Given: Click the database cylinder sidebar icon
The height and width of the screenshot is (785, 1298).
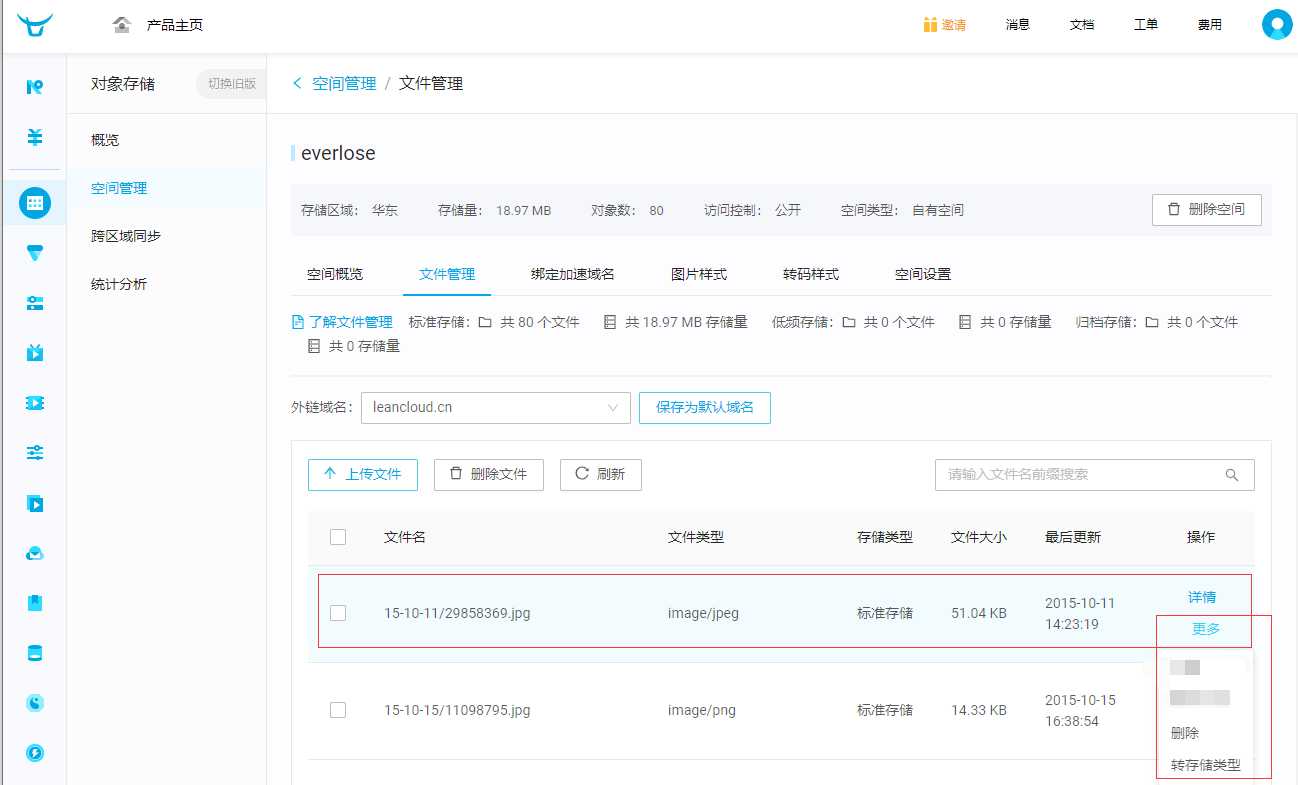Looking at the screenshot, I should coord(35,653).
